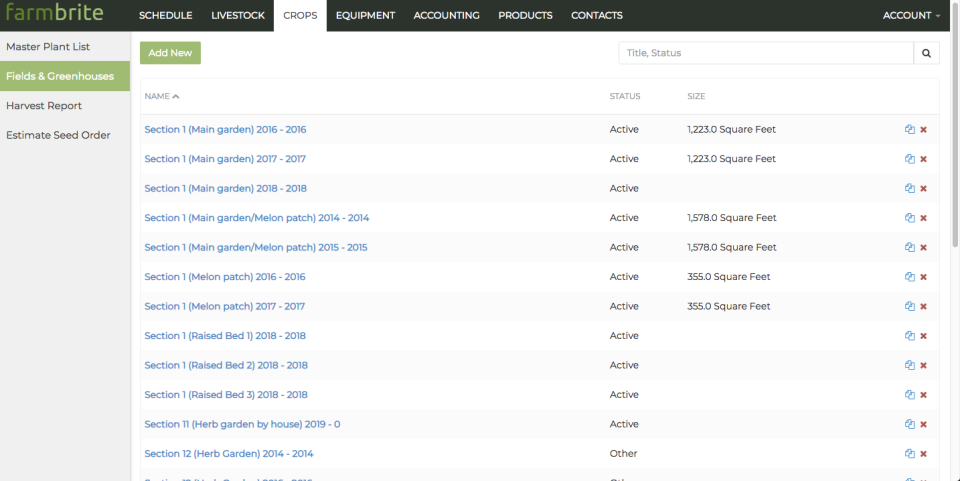Open Section 1 (Main garden/Melon patch) 2014 - 2014 link
The width and height of the screenshot is (960, 481).
tap(257, 217)
